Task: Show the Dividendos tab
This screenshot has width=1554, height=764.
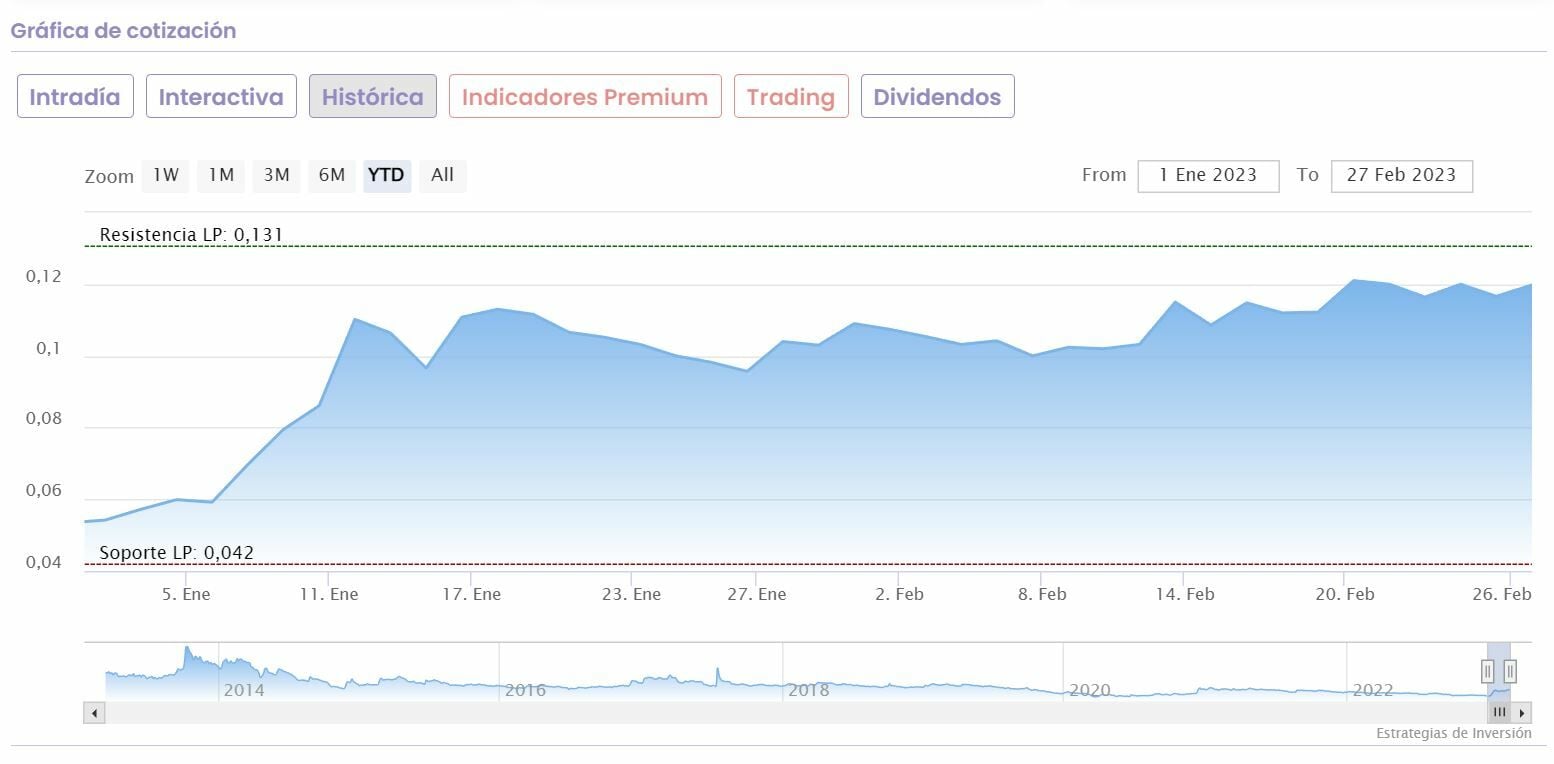Action: click(x=937, y=97)
